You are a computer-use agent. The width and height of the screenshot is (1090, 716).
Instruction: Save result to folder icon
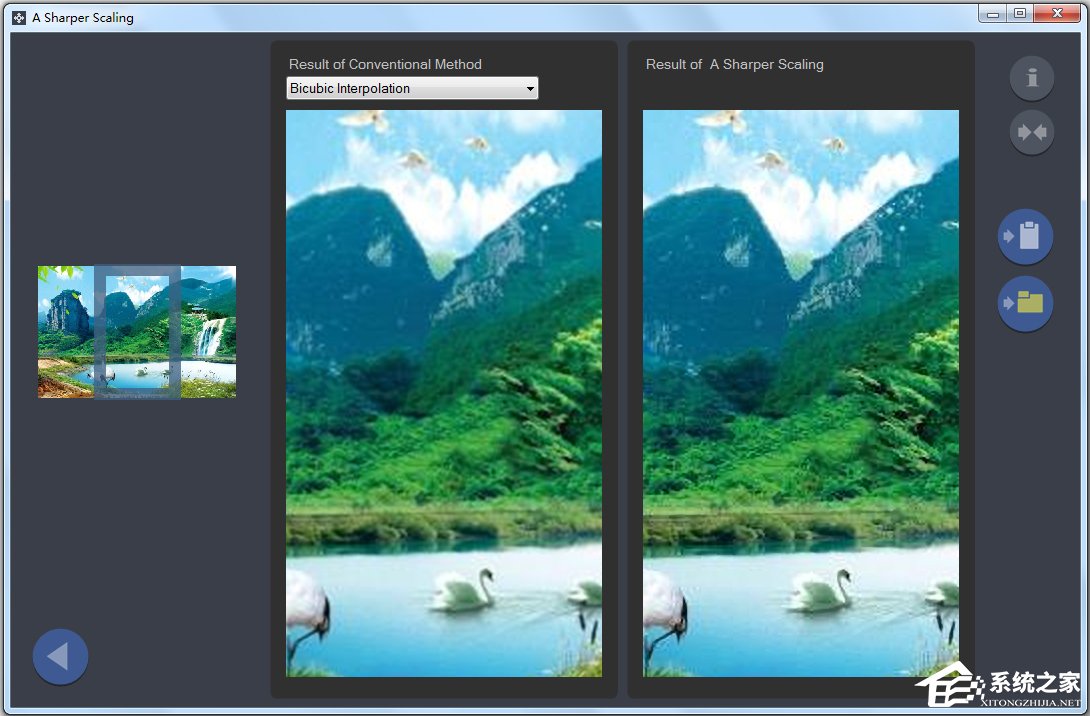(x=1025, y=304)
